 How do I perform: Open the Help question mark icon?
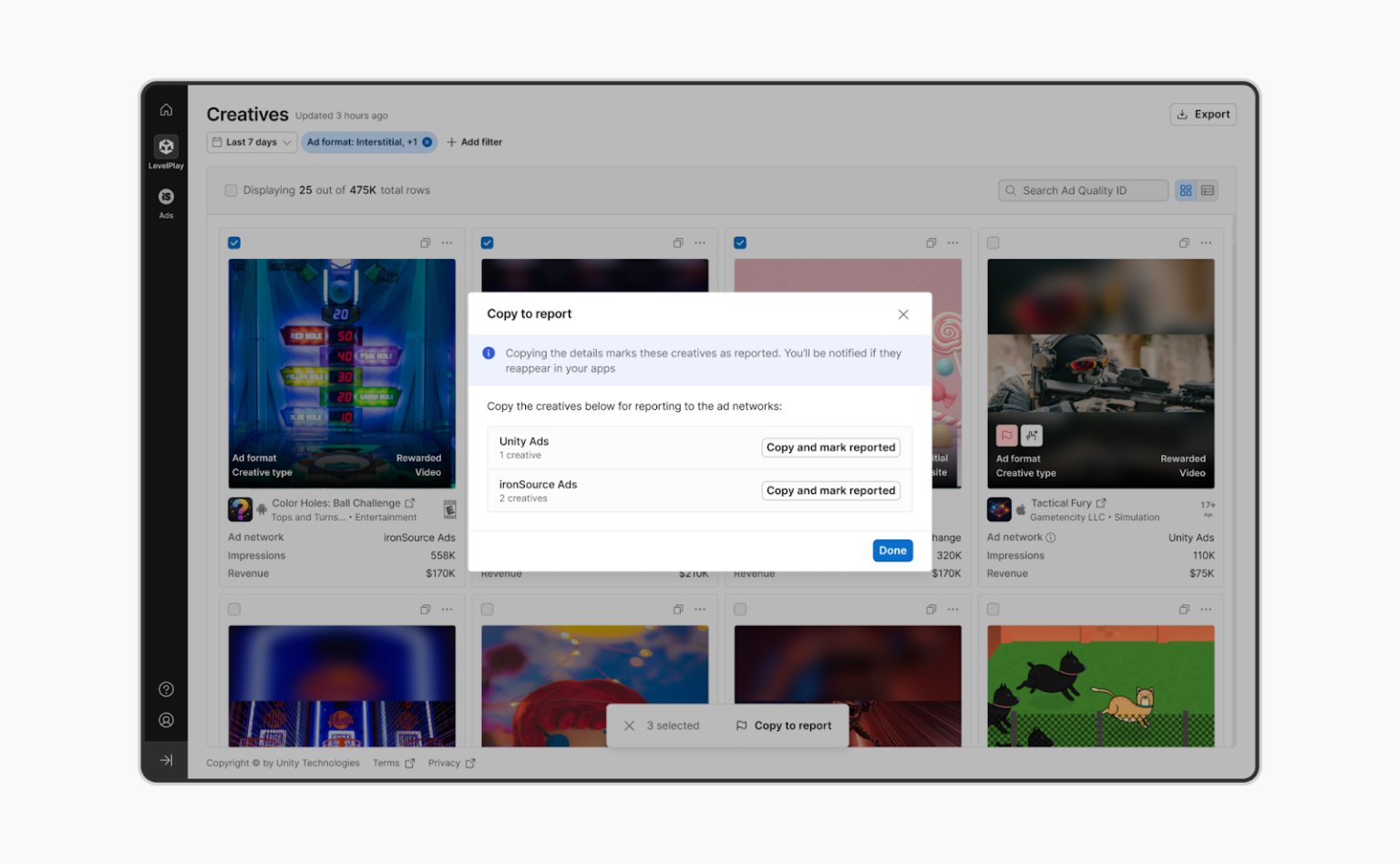(x=166, y=689)
